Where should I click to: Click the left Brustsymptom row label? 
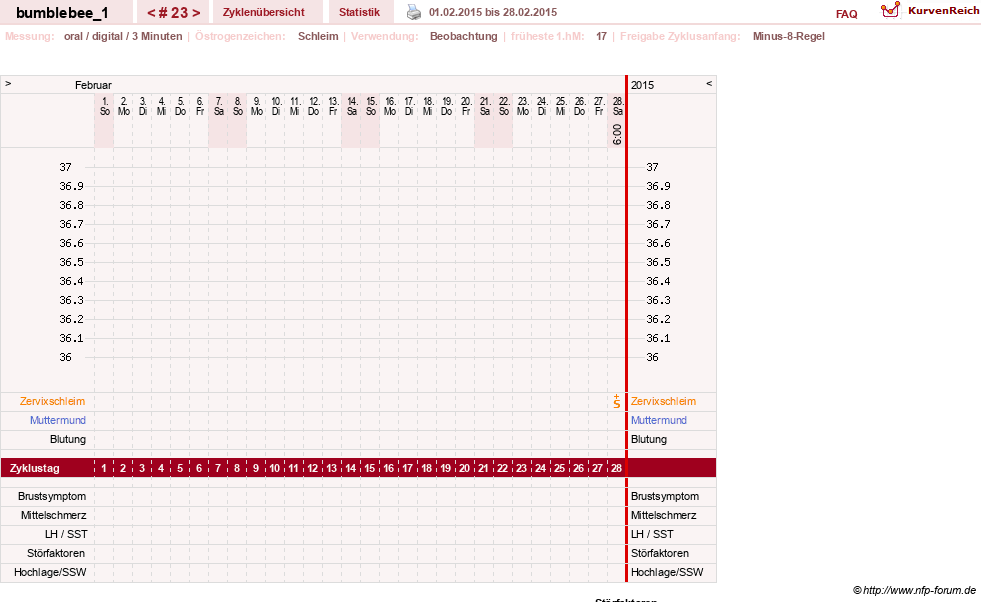pyautogui.click(x=52, y=496)
